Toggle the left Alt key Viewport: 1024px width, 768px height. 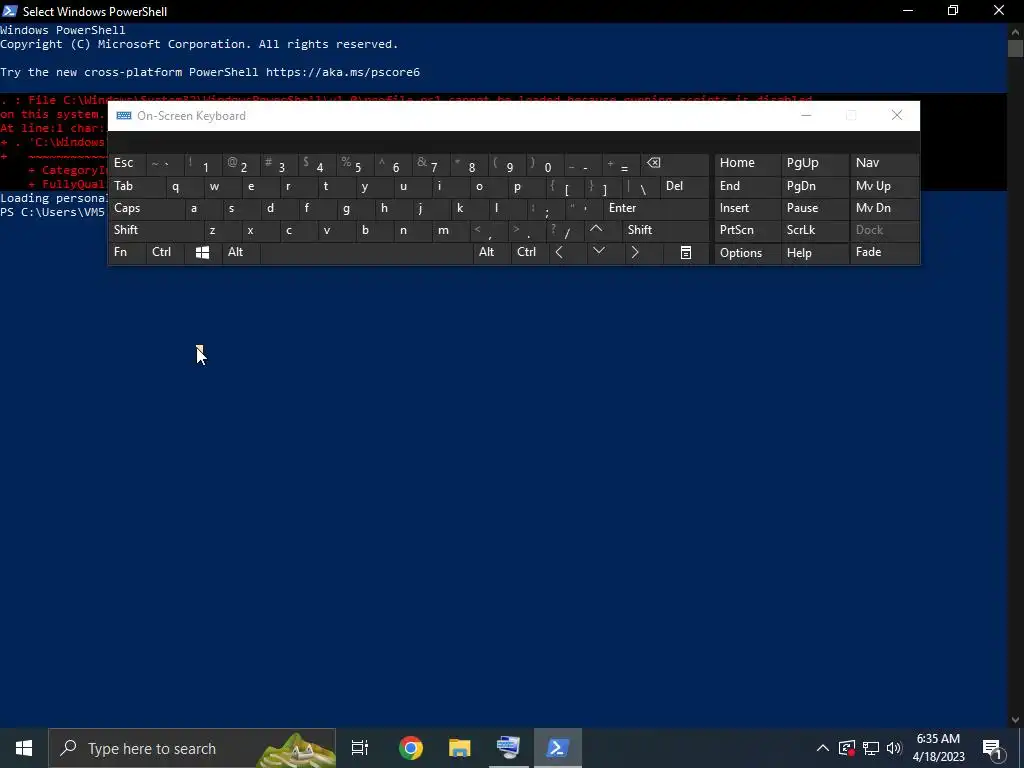coord(241,252)
